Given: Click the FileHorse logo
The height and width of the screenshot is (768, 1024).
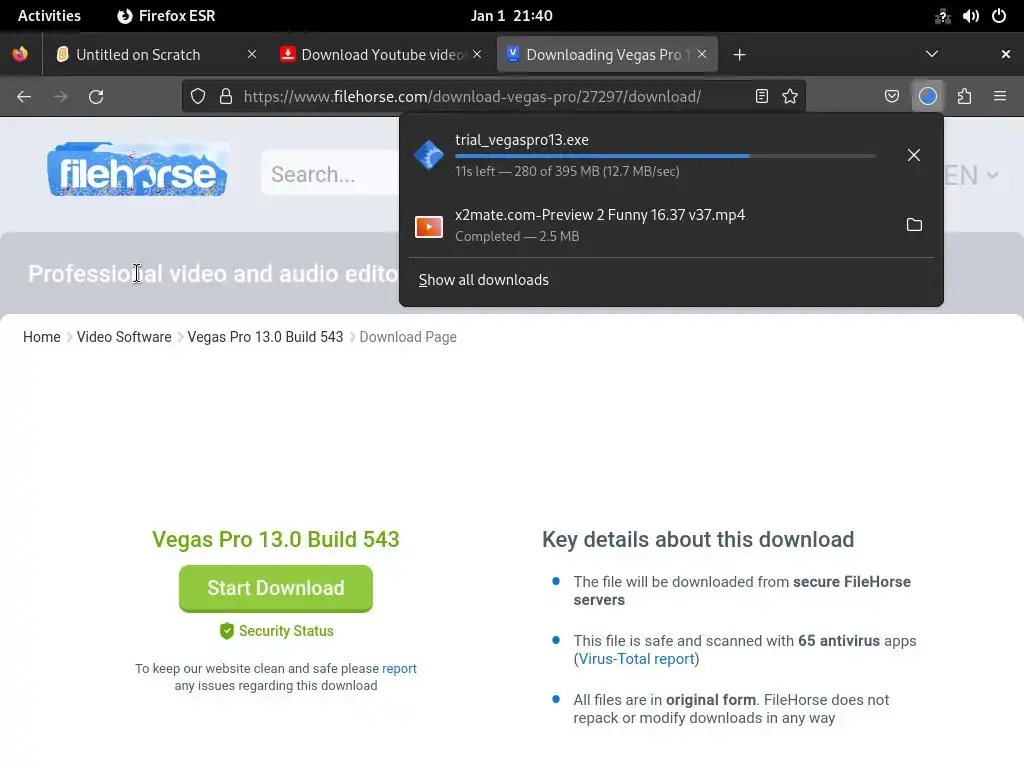Looking at the screenshot, I should tap(137, 170).
